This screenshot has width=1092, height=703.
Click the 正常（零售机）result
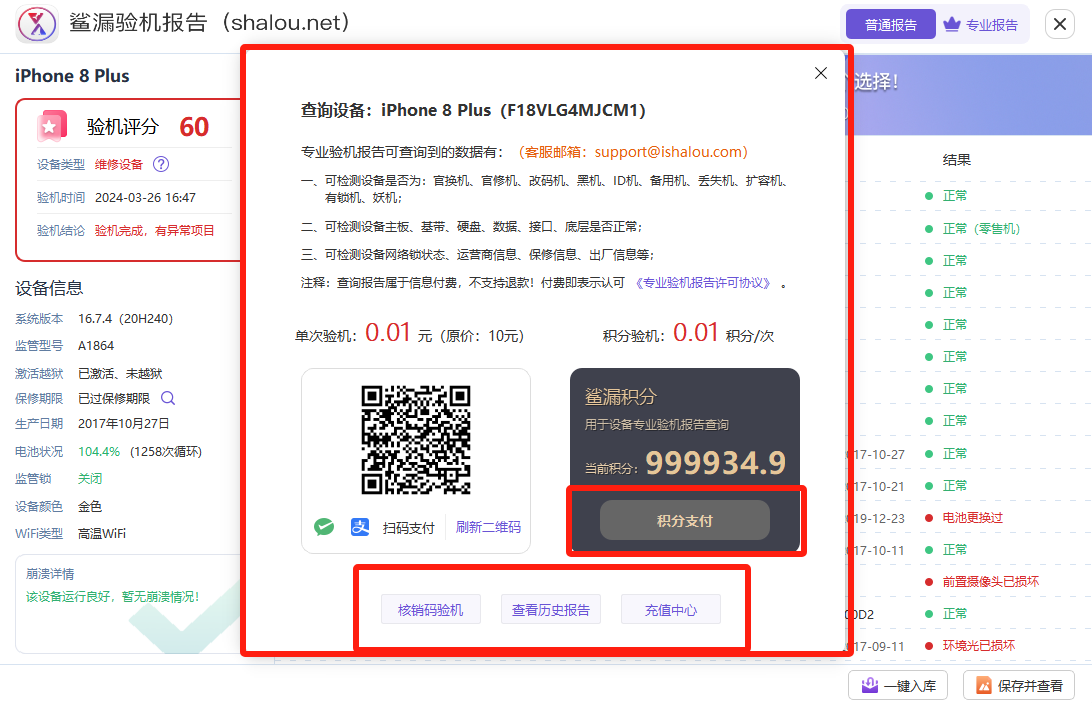tap(981, 229)
